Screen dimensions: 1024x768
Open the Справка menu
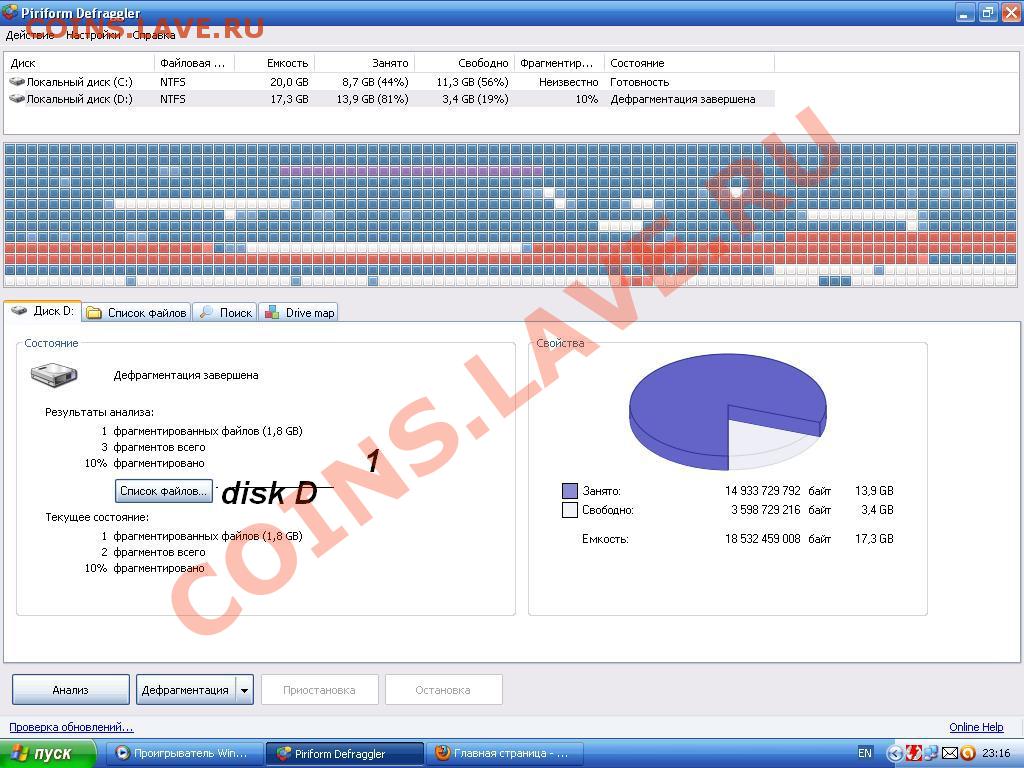tap(153, 35)
